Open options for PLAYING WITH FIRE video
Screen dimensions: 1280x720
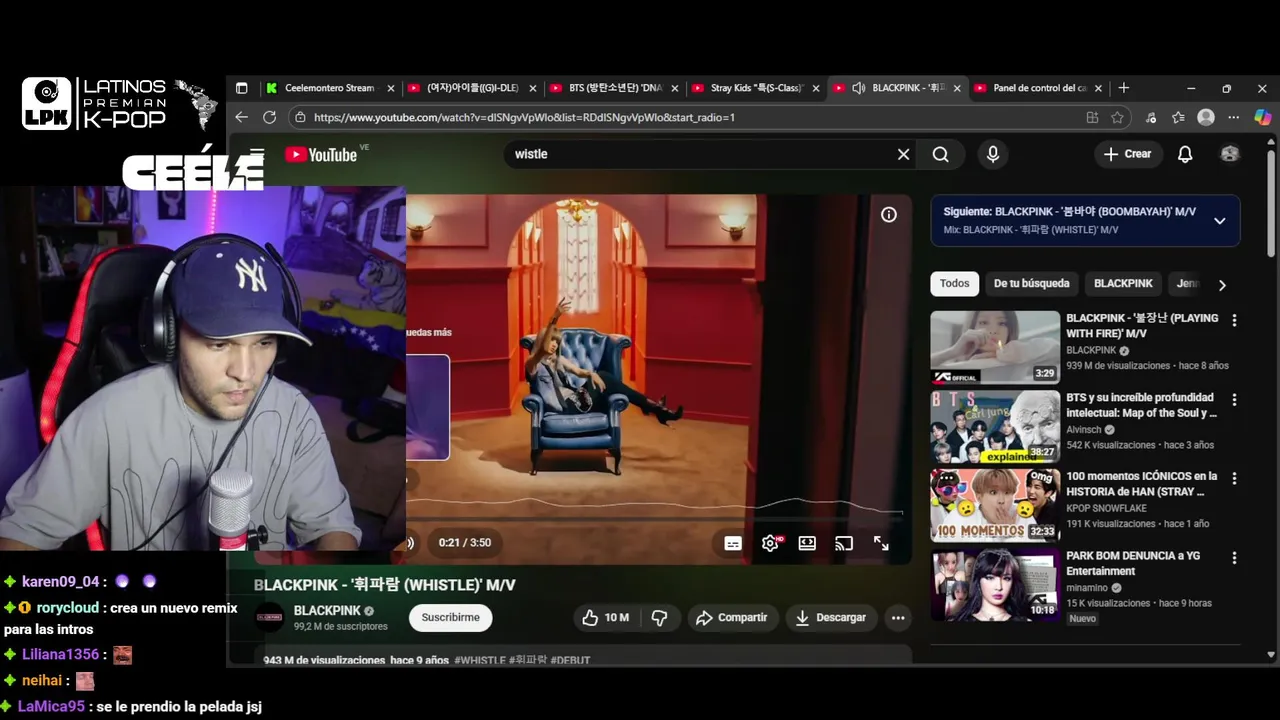click(1234, 321)
